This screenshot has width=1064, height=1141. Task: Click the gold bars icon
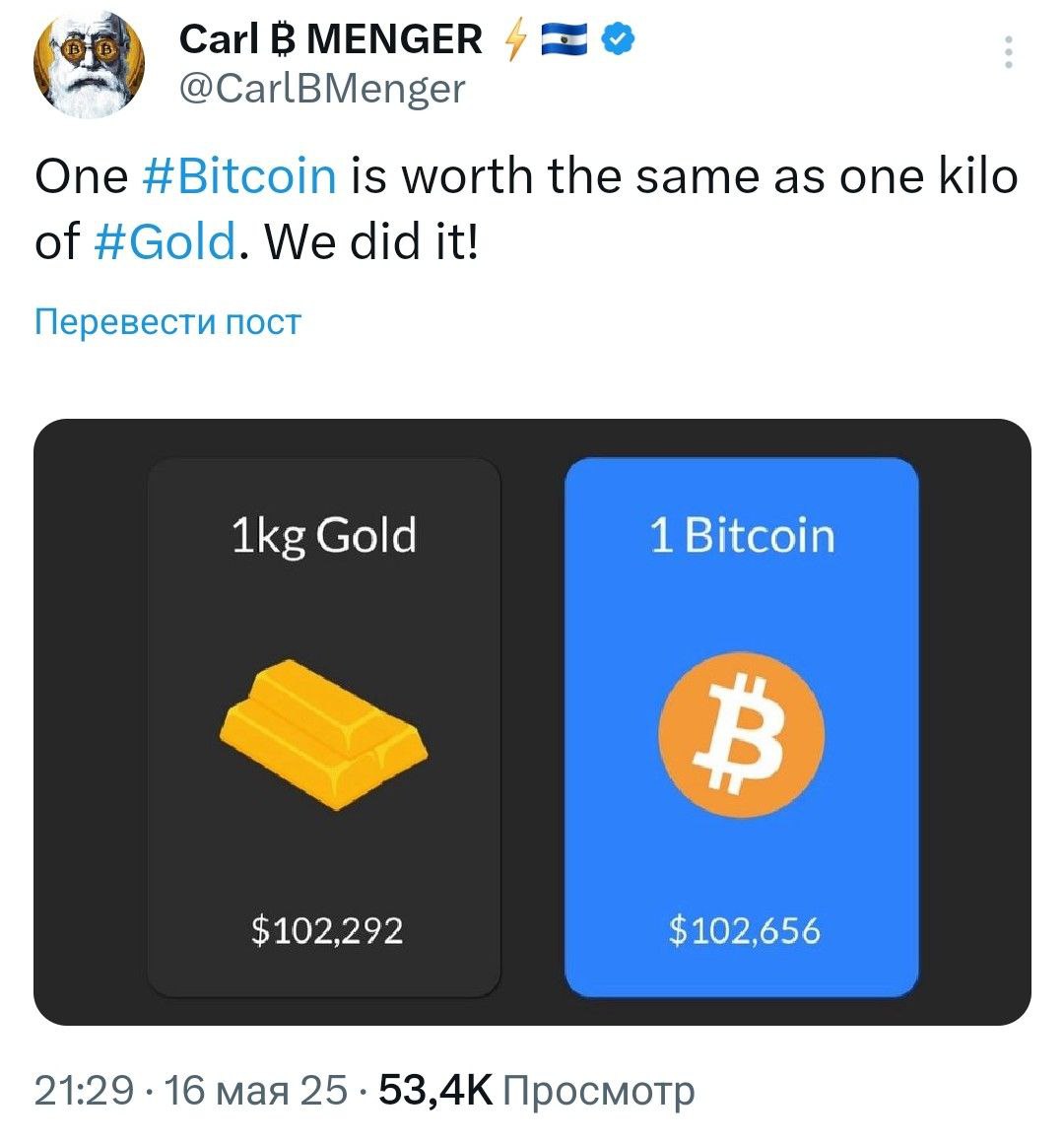pyautogui.click(x=323, y=733)
